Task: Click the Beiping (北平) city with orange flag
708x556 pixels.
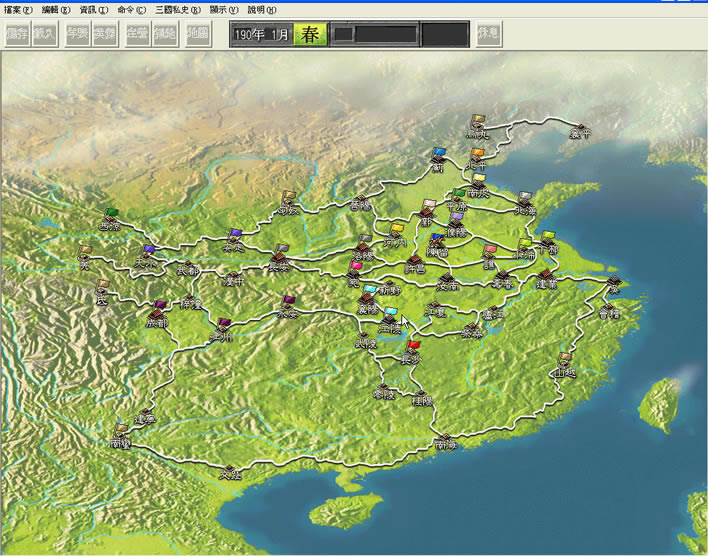Action: point(476,159)
